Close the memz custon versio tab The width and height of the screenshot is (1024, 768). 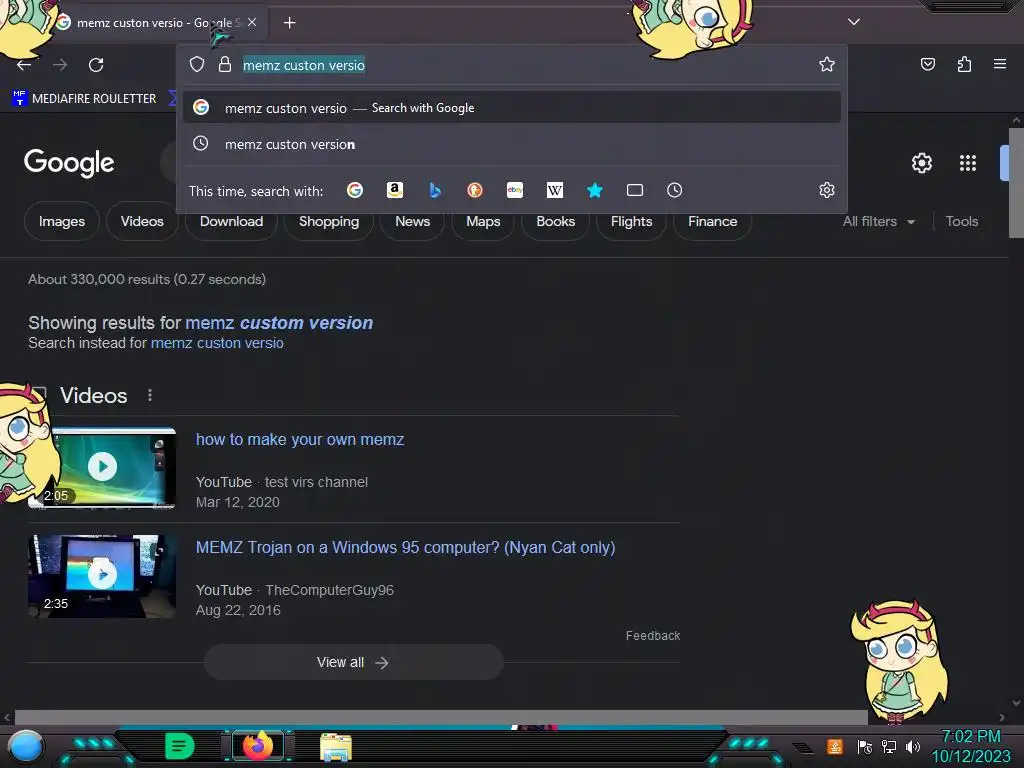pos(252,22)
